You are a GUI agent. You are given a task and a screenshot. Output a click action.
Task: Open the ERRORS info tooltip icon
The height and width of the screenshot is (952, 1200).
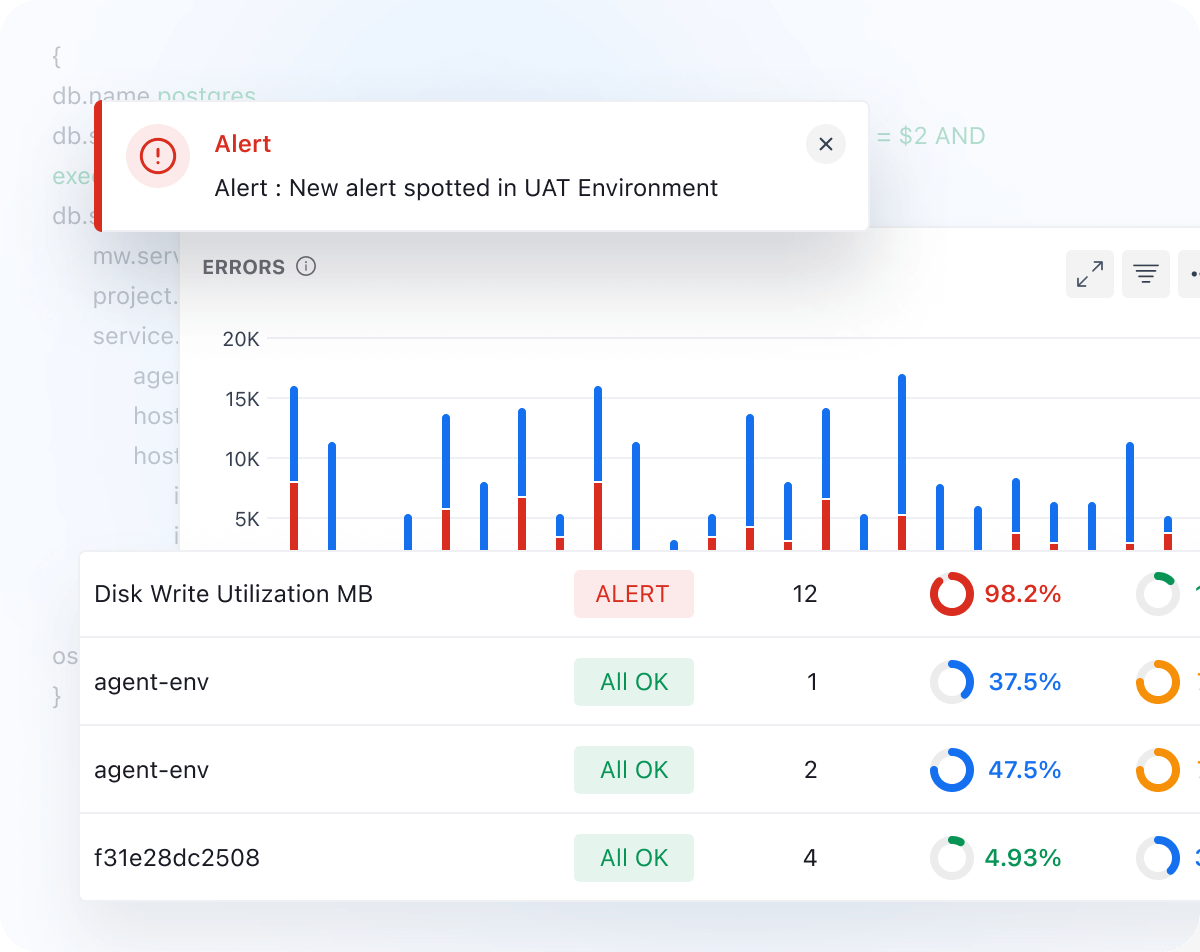pos(307,267)
